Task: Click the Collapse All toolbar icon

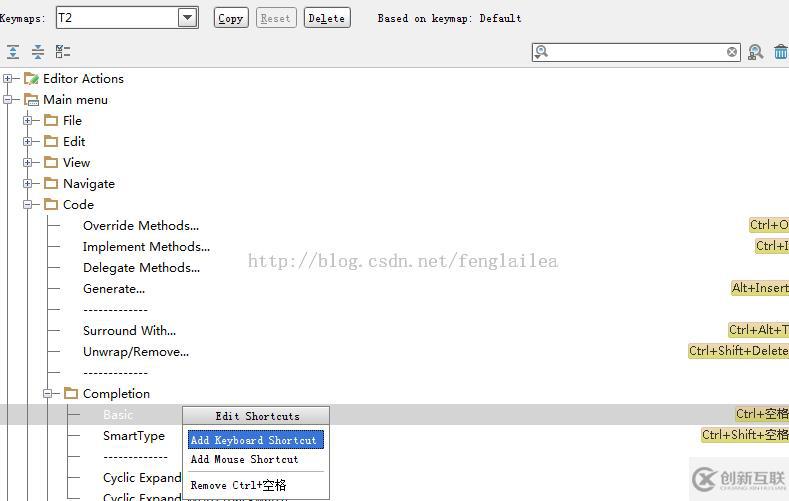Action: coord(38,51)
